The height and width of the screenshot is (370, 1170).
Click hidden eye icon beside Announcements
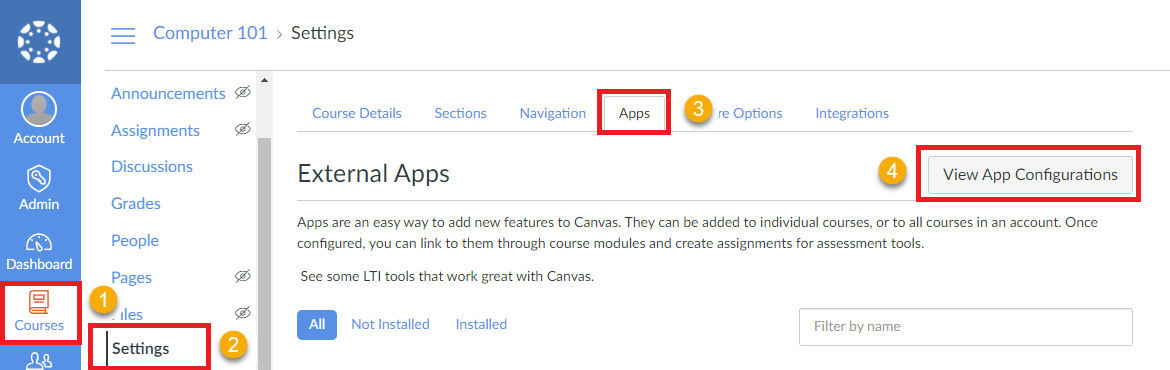[x=243, y=92]
